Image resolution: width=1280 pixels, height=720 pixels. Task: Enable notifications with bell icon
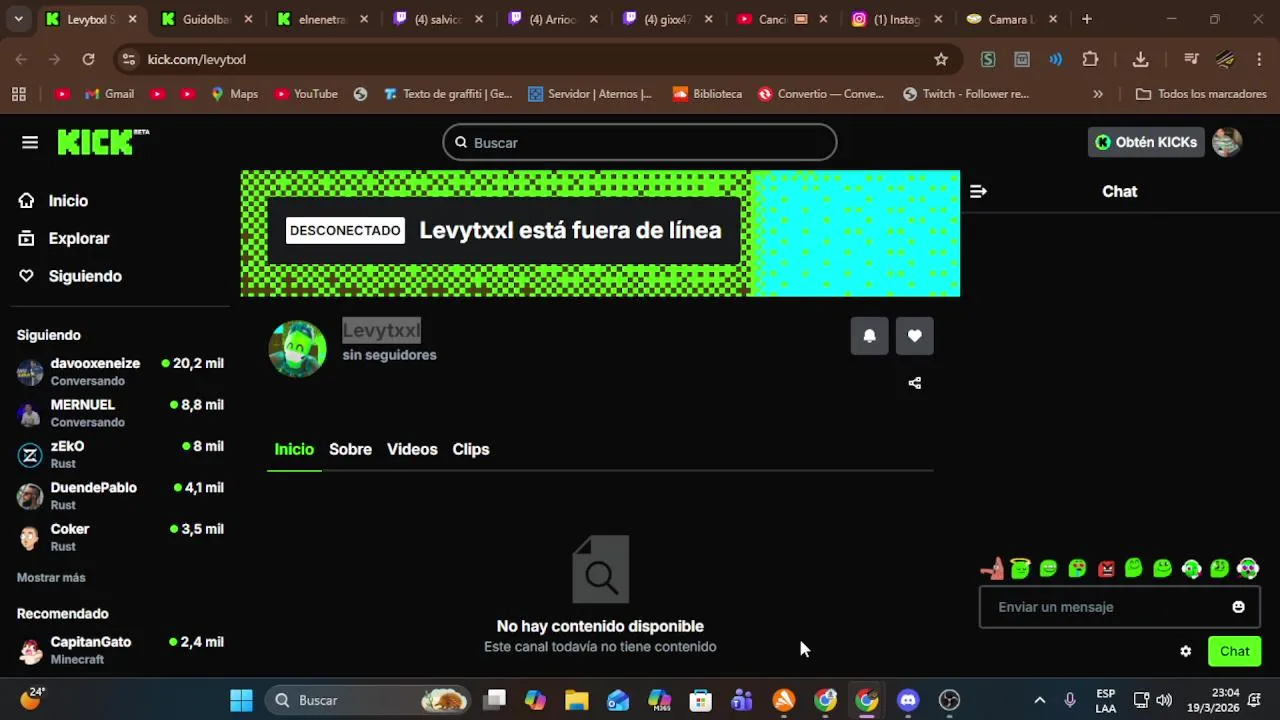pos(869,336)
